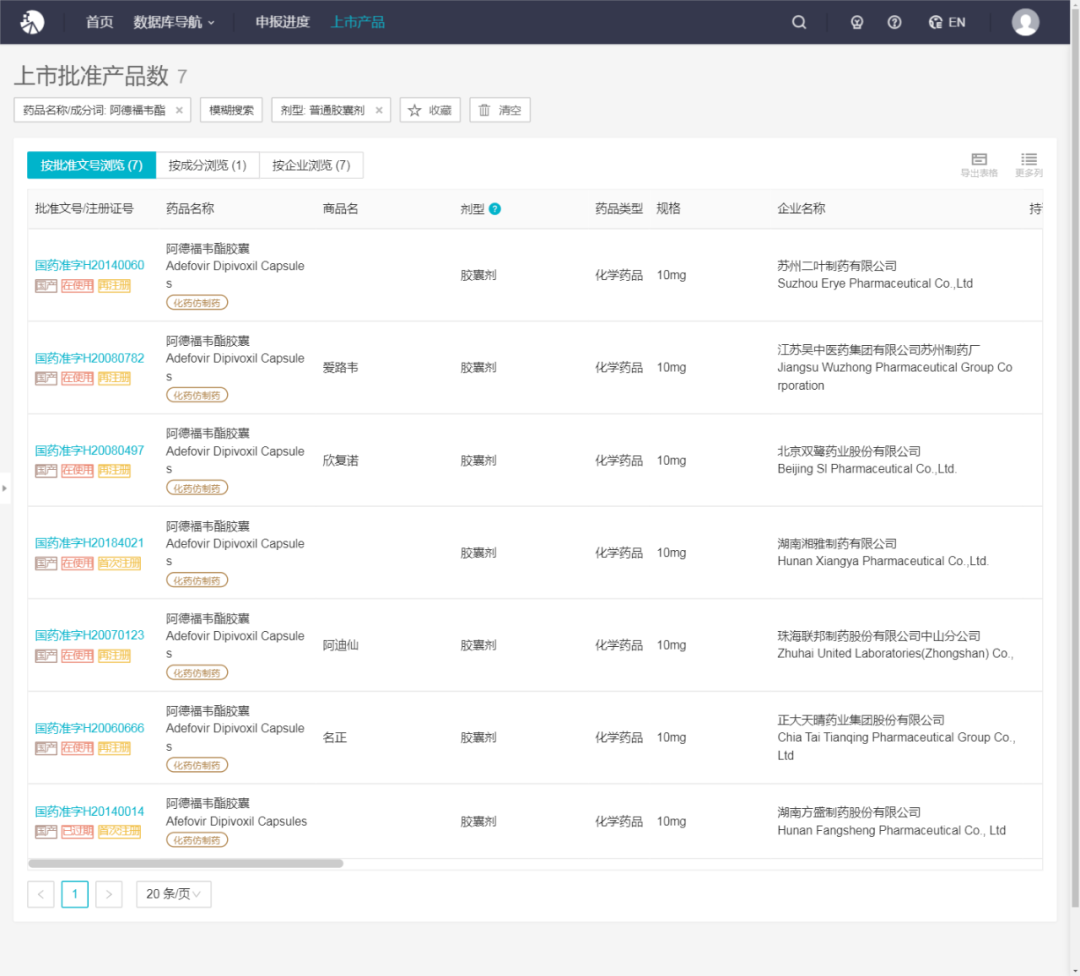Open the 20 条/页 page size dropdown
This screenshot has width=1080, height=976.
[174, 894]
